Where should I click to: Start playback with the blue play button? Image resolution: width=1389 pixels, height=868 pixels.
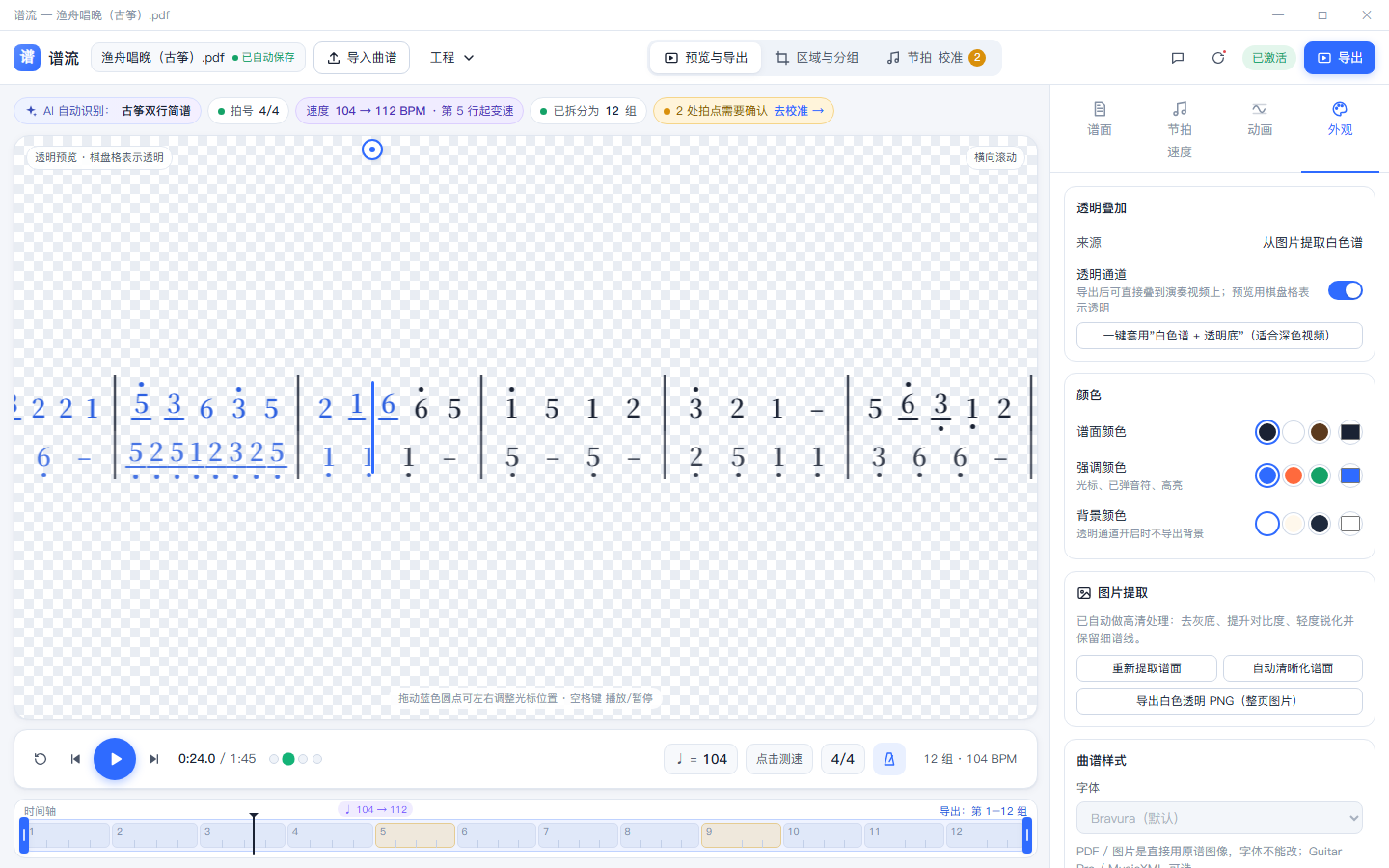coord(115,759)
